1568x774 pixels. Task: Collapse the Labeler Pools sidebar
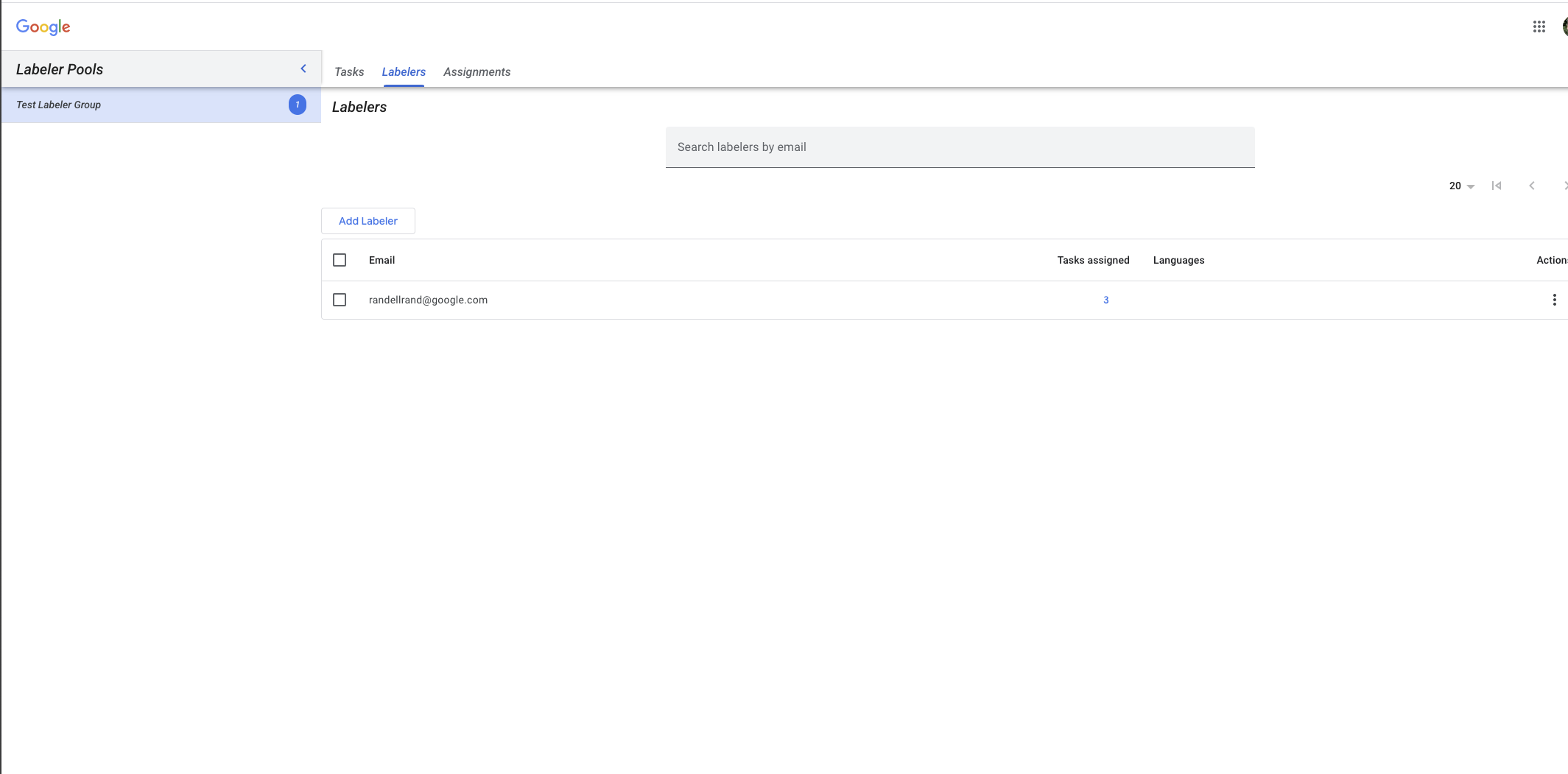tap(303, 68)
